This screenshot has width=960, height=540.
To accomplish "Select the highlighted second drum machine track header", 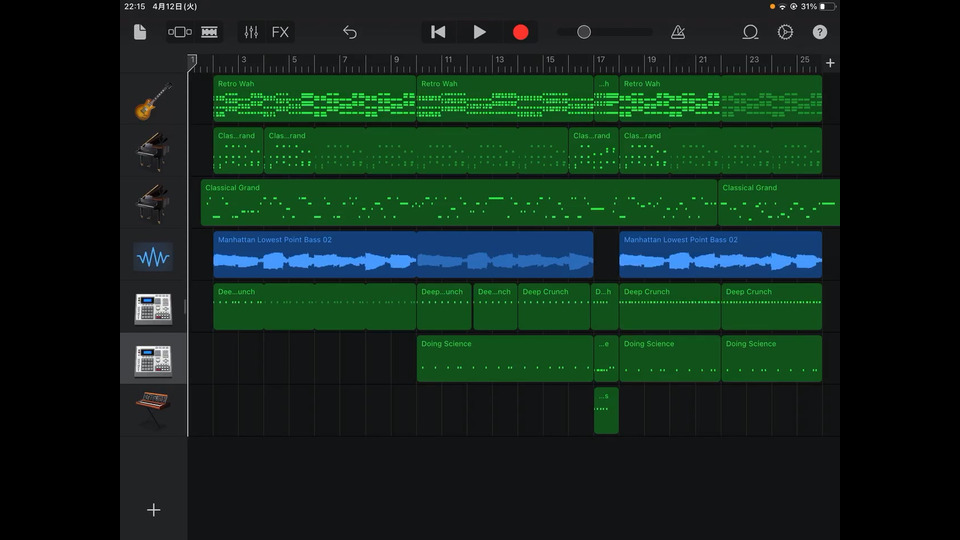I will (x=153, y=359).
